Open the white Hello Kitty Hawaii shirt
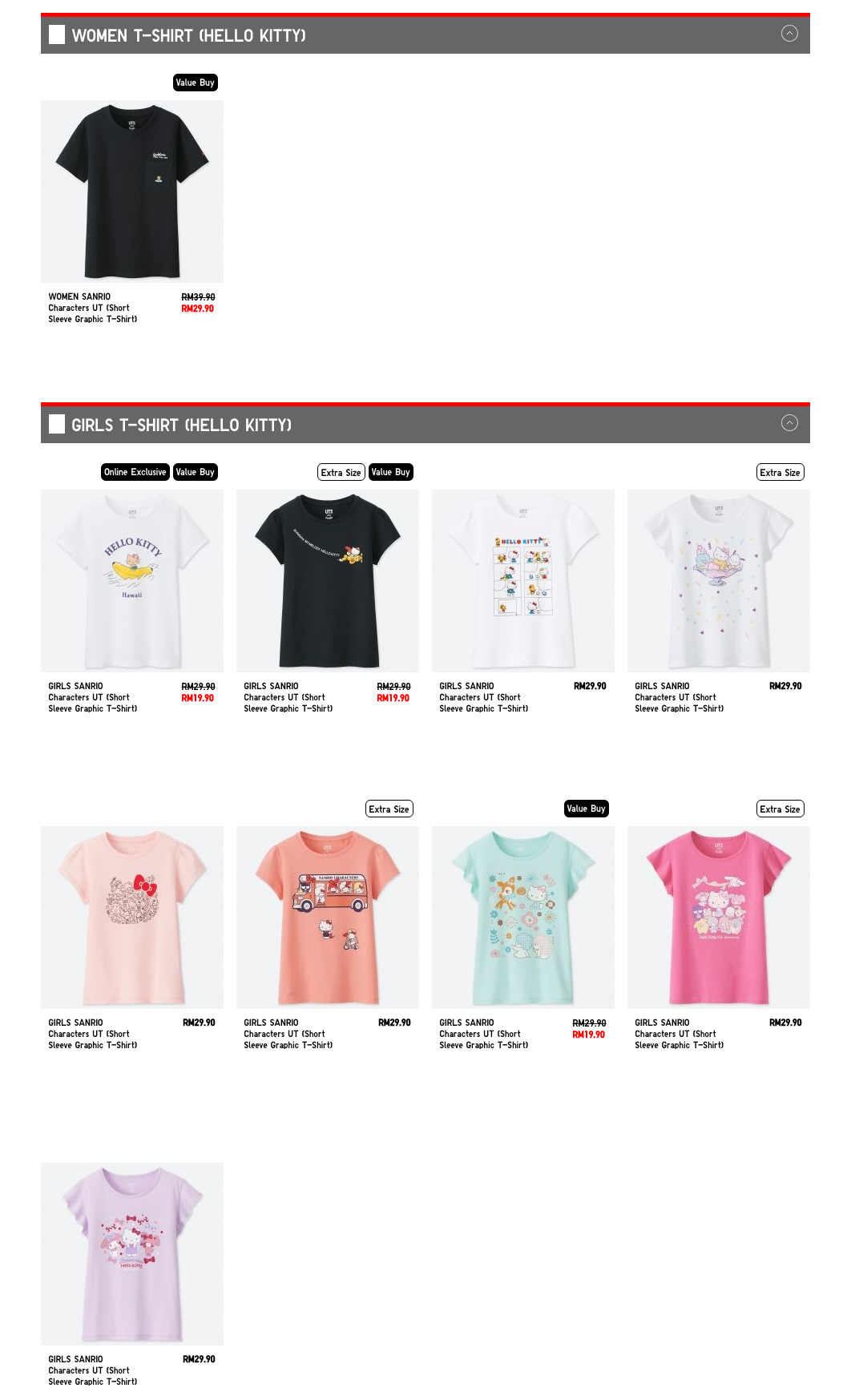This screenshot has width=843, height=1400. click(132, 581)
